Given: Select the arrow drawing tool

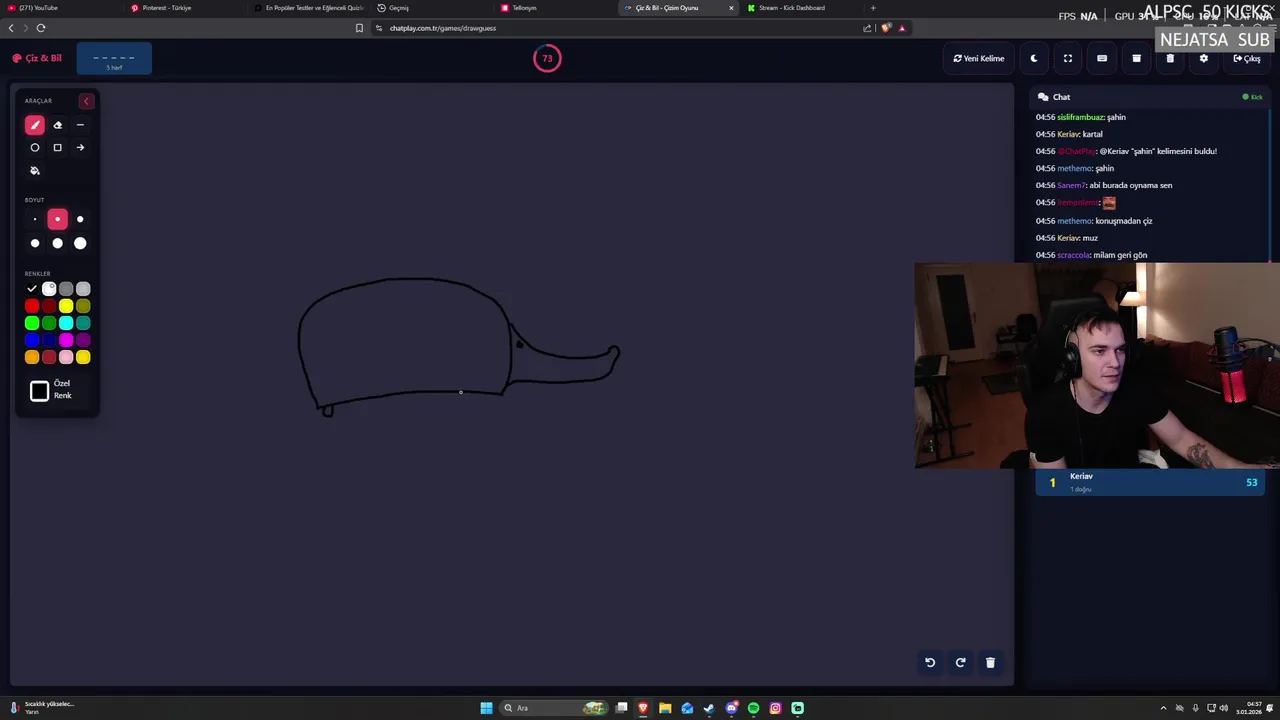Looking at the screenshot, I should pyautogui.click(x=80, y=148).
